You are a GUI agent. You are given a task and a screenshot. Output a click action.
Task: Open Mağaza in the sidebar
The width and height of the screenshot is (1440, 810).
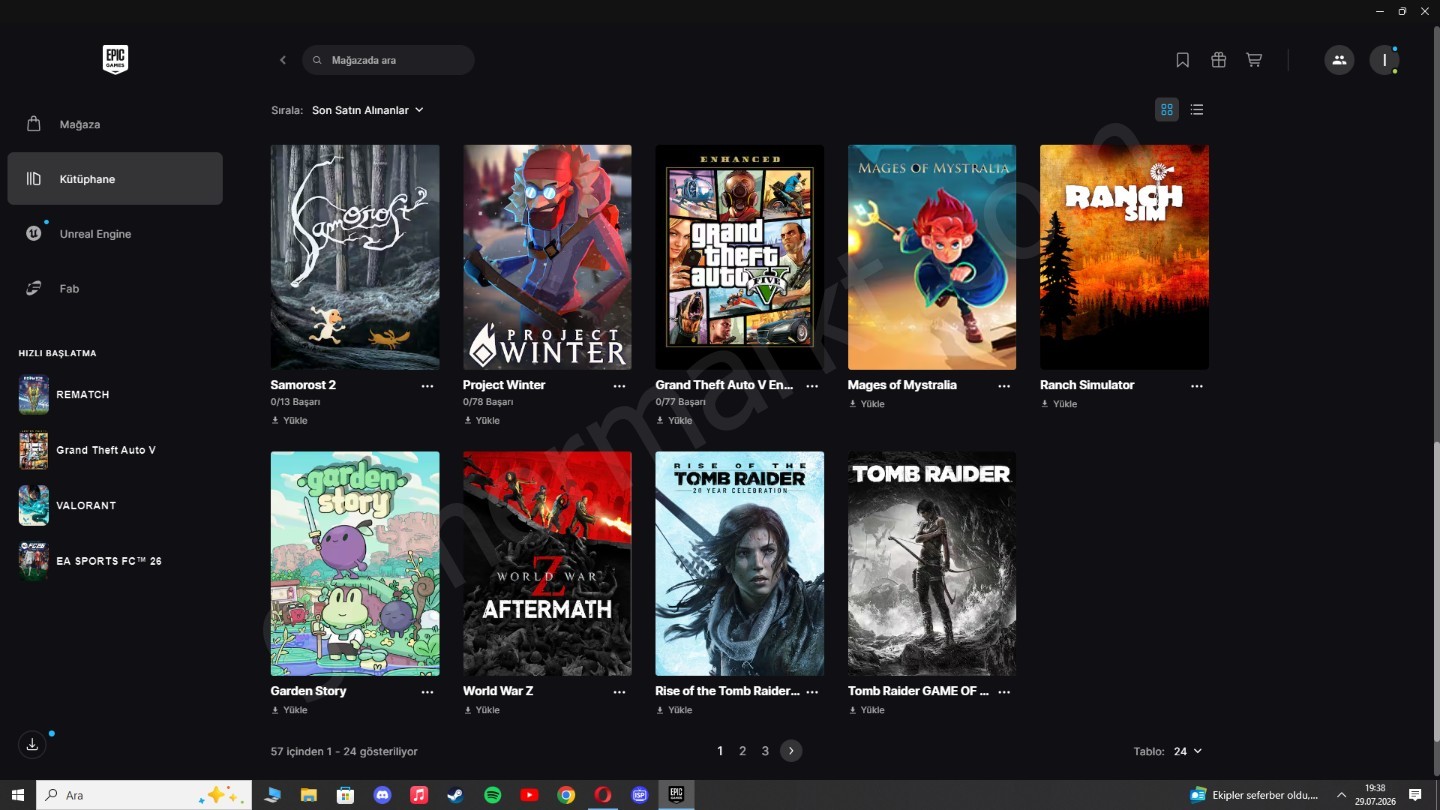pos(115,124)
